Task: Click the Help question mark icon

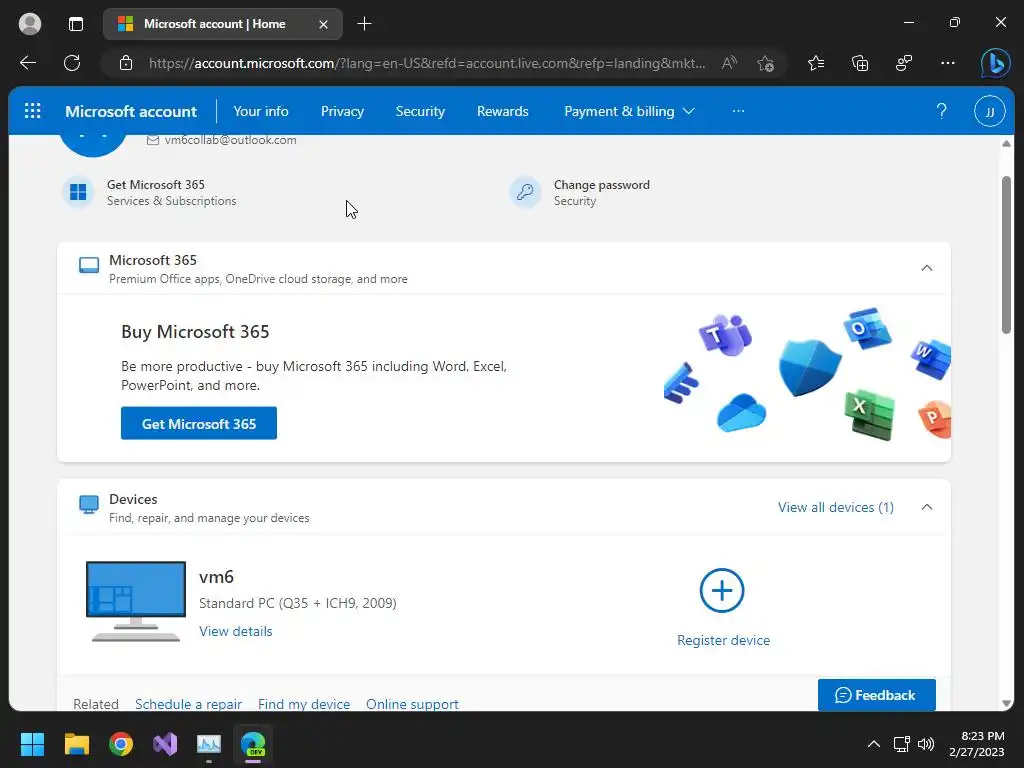Action: (x=941, y=111)
